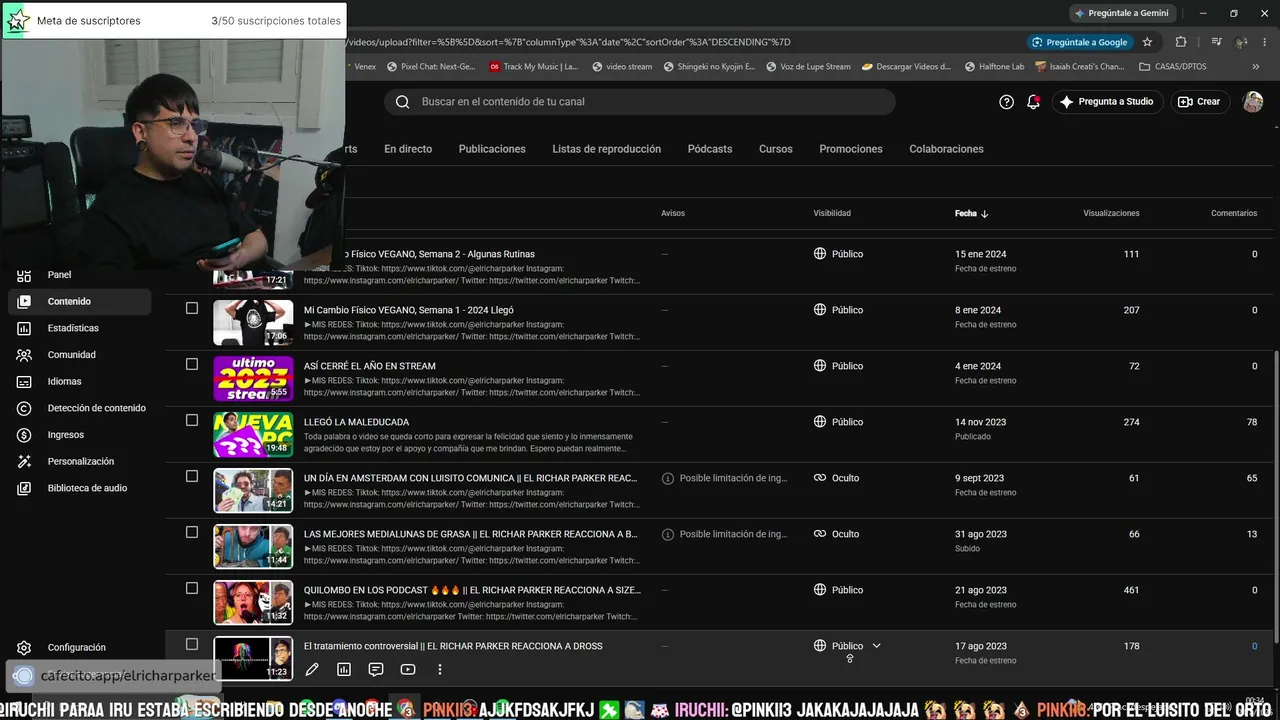Switch to the En directo tab
Image resolution: width=1280 pixels, height=720 pixels.
tap(408, 149)
